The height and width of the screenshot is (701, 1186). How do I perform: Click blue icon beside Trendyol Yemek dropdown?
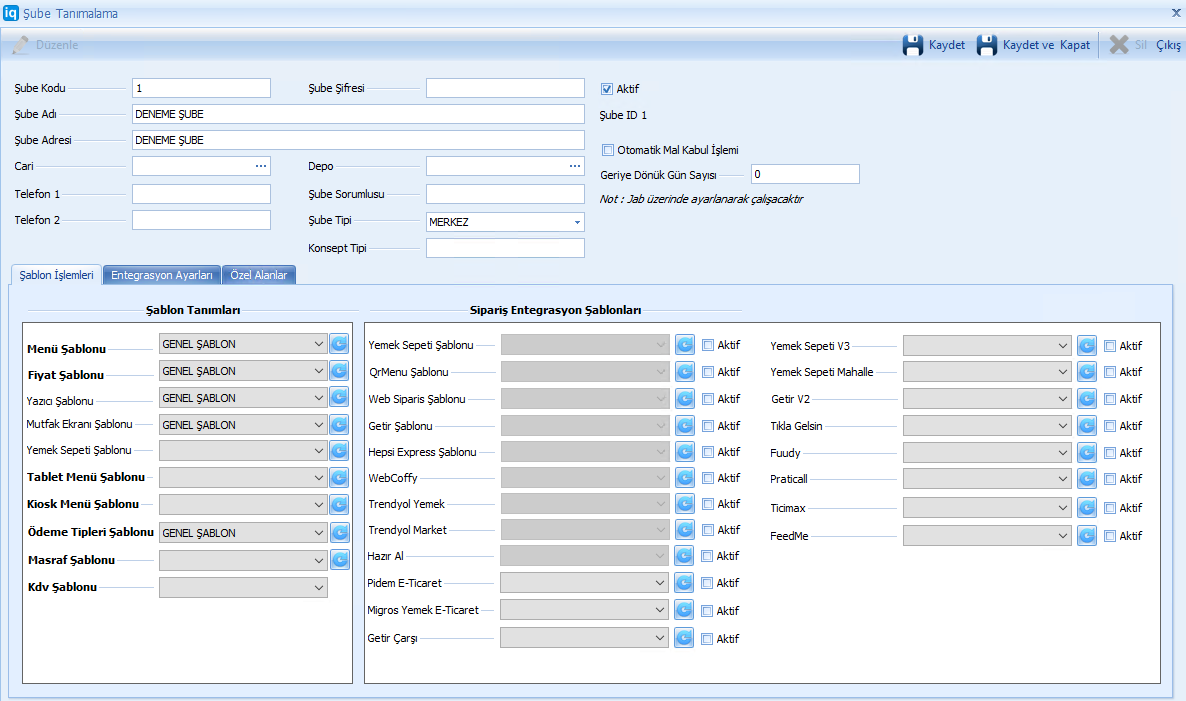(x=684, y=504)
